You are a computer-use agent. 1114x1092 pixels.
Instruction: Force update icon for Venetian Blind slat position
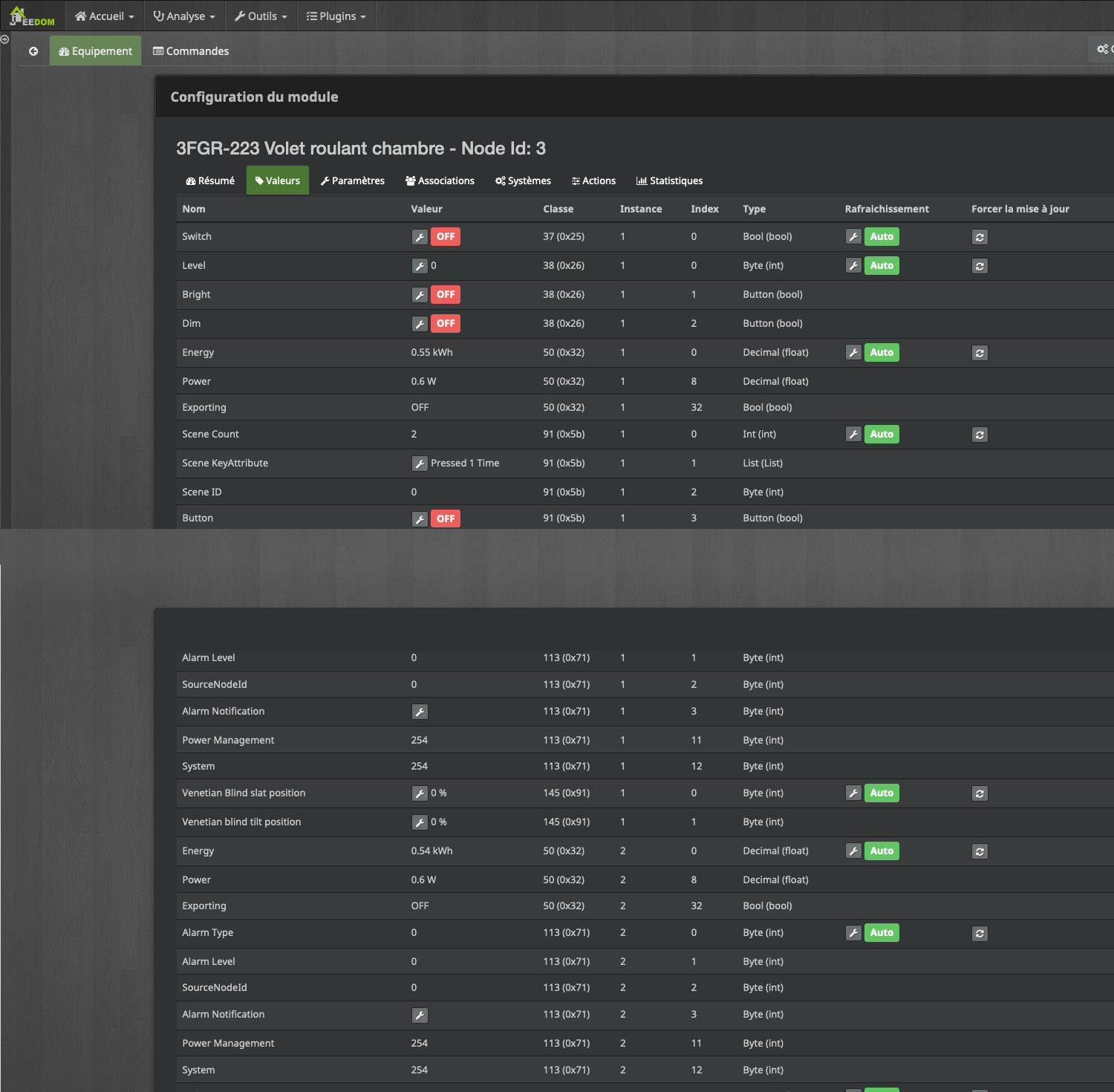pos(980,793)
